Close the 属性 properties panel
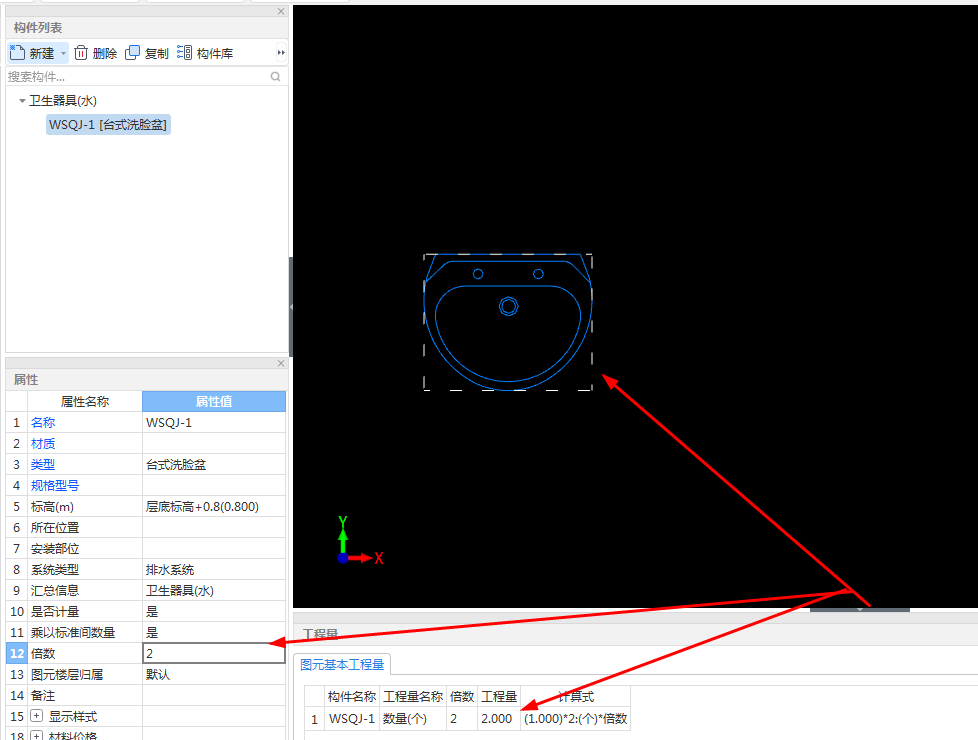The width and height of the screenshot is (978, 740). (281, 363)
